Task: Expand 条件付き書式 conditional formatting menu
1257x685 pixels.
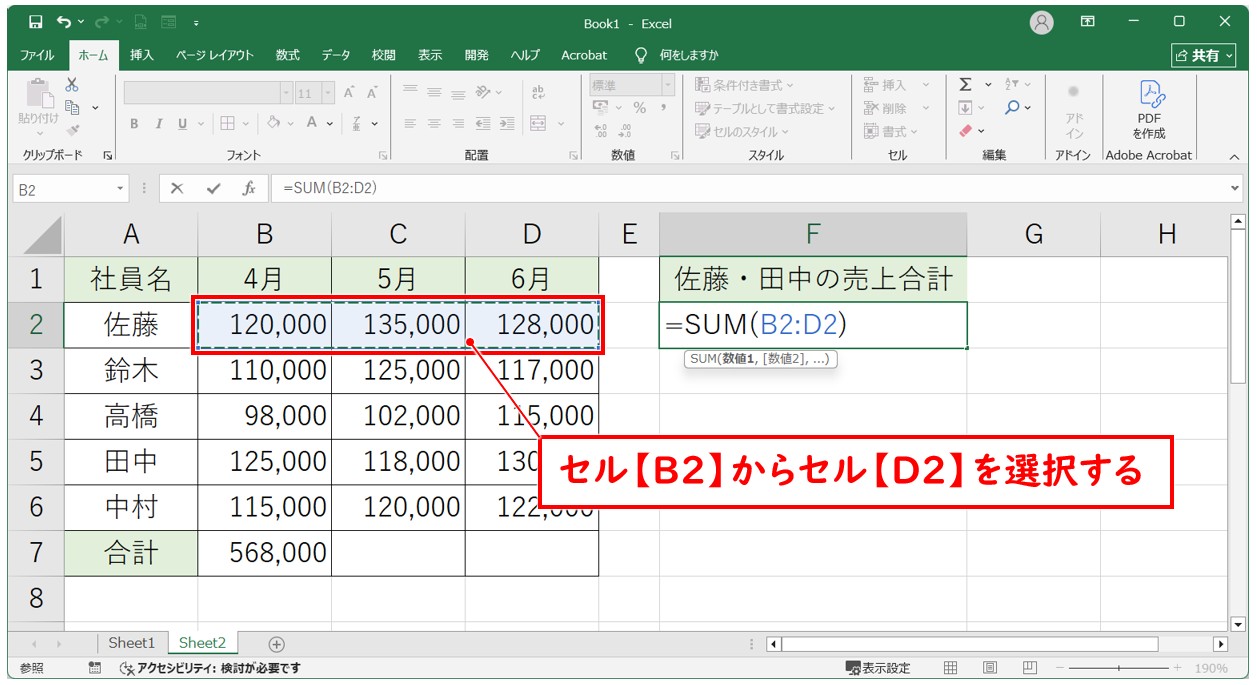Action: 745,85
